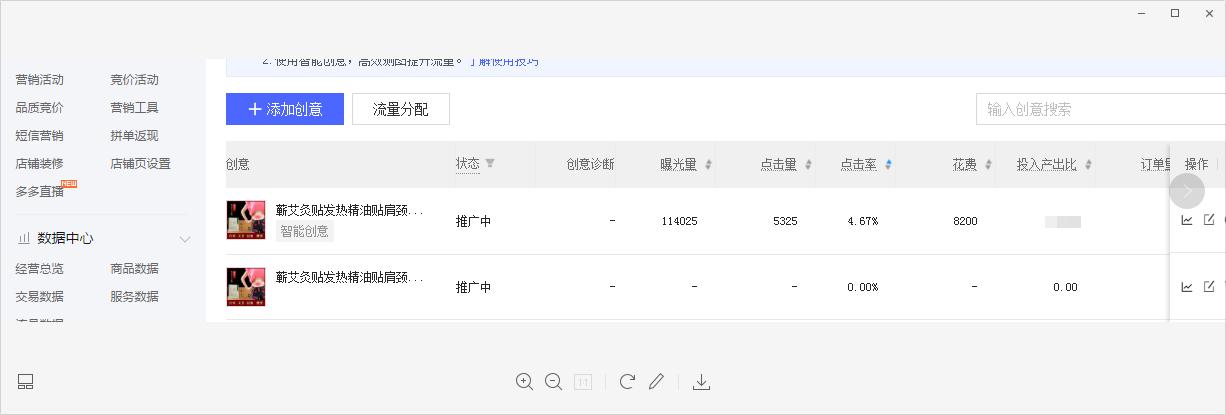Viewport: 1226px width, 415px height.
Task: Open 品质竞价 in the sidebar
Action: click(39, 108)
